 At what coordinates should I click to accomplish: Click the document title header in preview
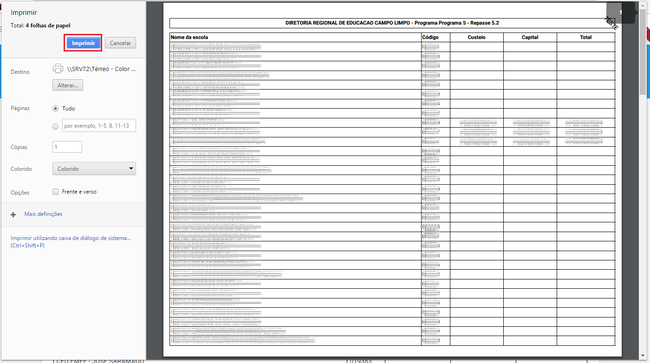coord(392,23)
